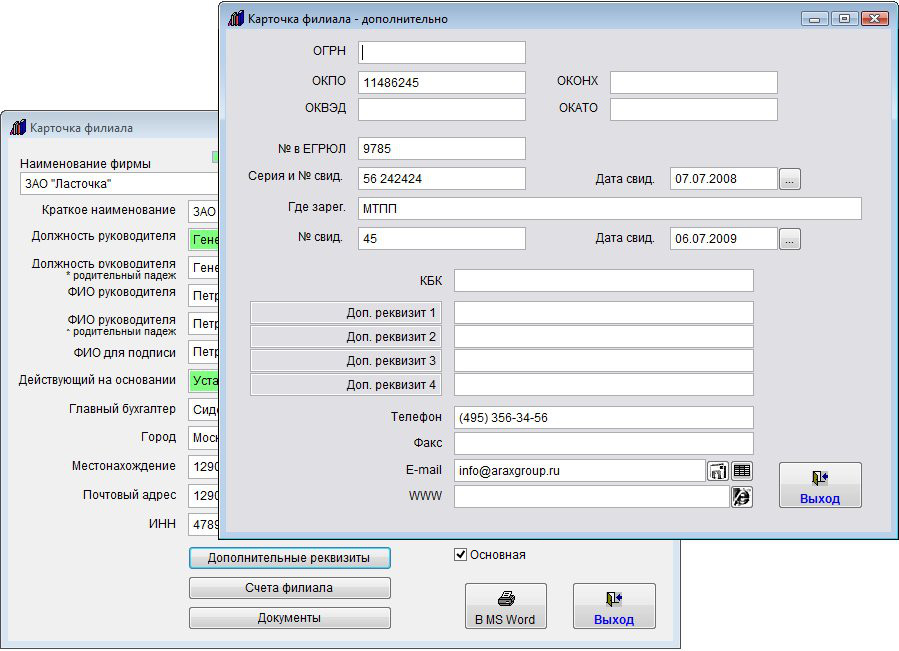
Task: Open calendar picker for date 06.07.2009
Action: [789, 239]
